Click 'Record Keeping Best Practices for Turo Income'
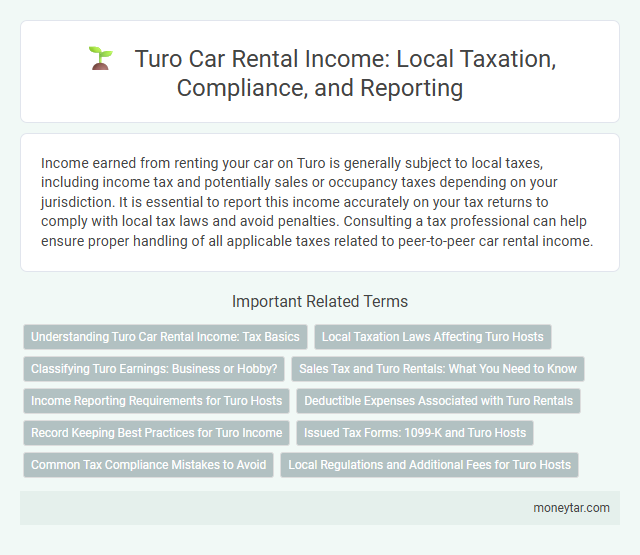 (x=156, y=433)
